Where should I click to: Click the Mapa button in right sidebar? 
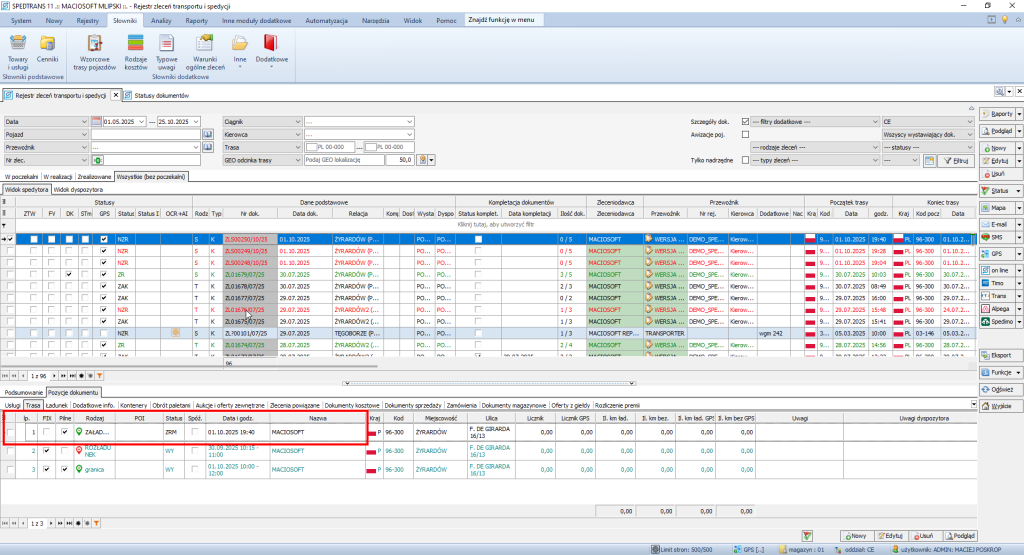(x=999, y=208)
